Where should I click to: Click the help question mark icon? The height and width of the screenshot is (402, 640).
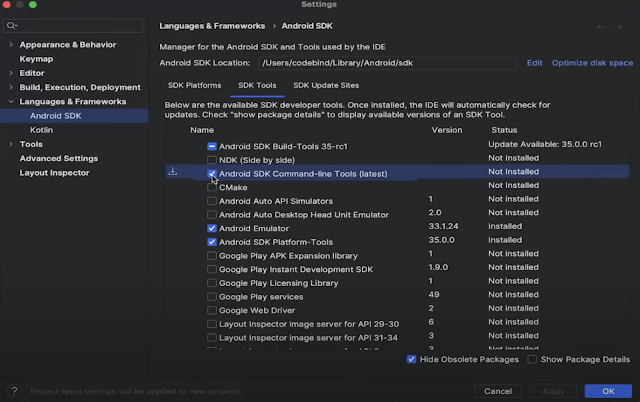[13, 391]
